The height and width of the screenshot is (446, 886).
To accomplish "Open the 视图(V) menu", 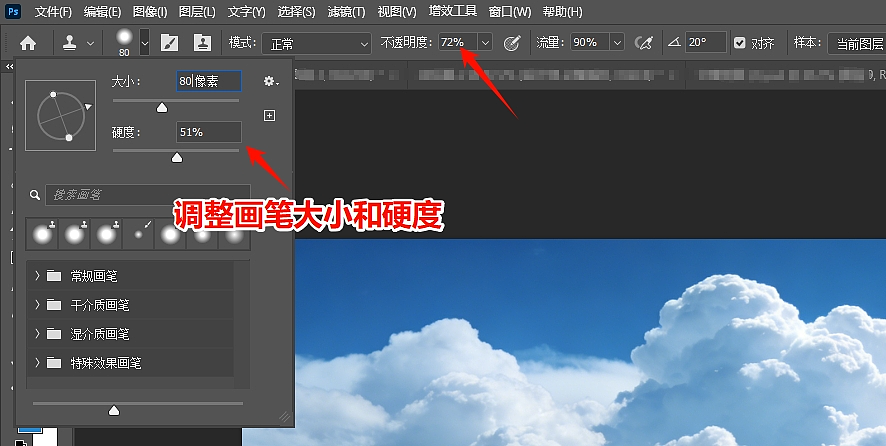I will click(x=397, y=11).
